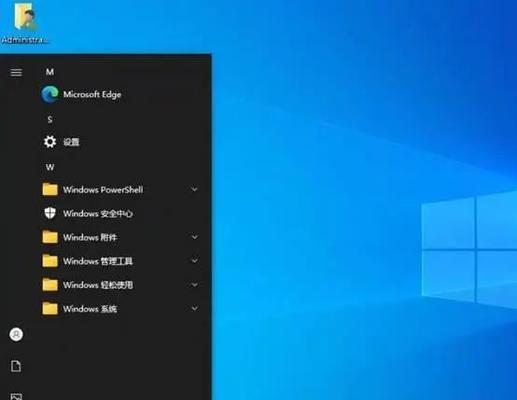Expand Windows 管理工具 chevron

click(x=194, y=261)
